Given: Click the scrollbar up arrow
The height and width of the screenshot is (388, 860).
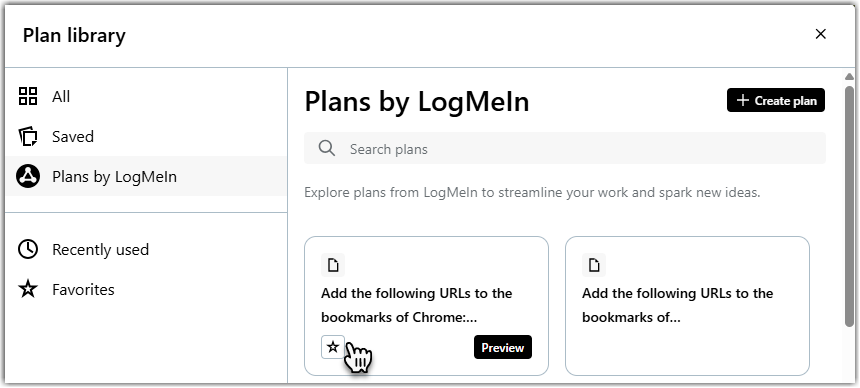Looking at the screenshot, I should tap(849, 77).
